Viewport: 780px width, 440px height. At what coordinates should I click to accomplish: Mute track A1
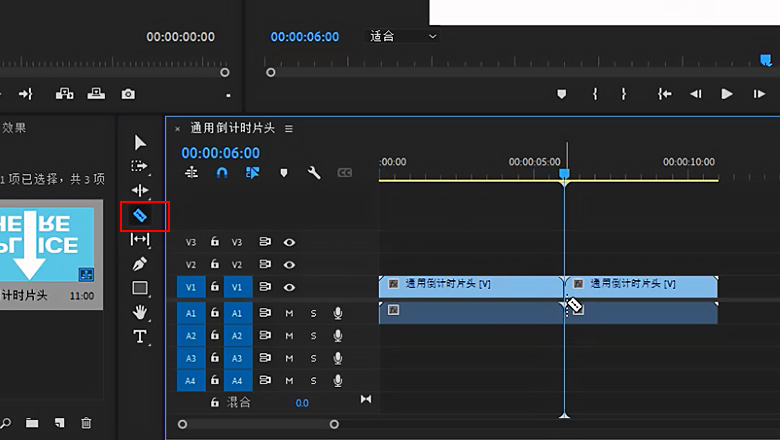pyautogui.click(x=289, y=313)
